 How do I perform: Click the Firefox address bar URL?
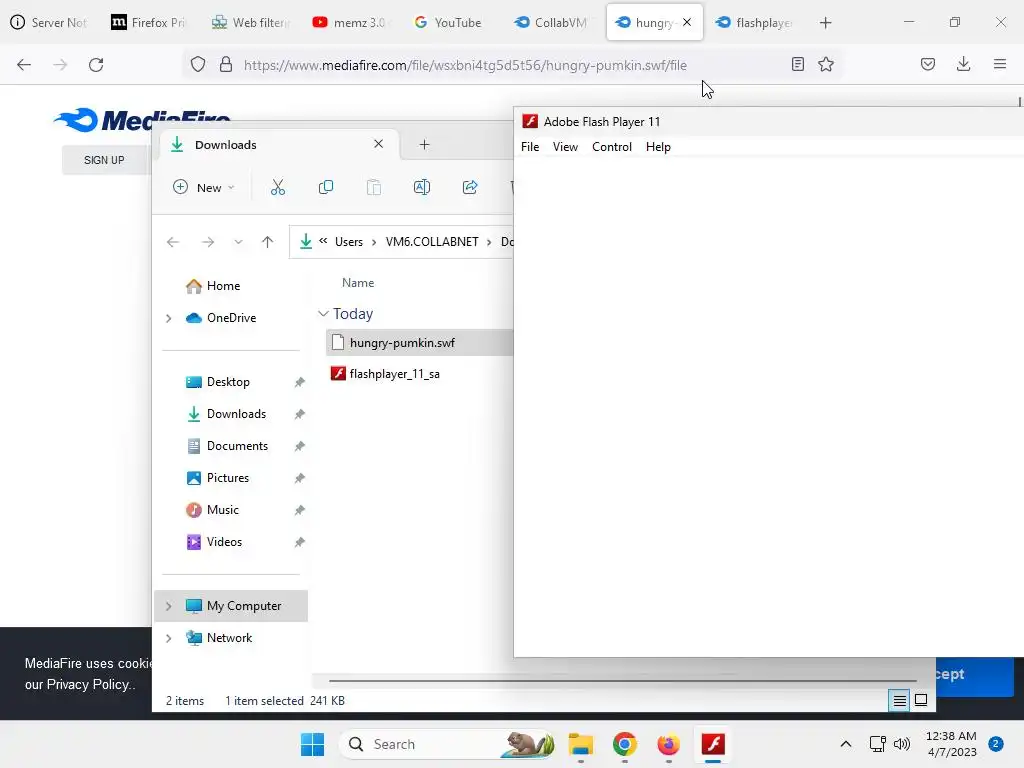[x=465, y=65]
